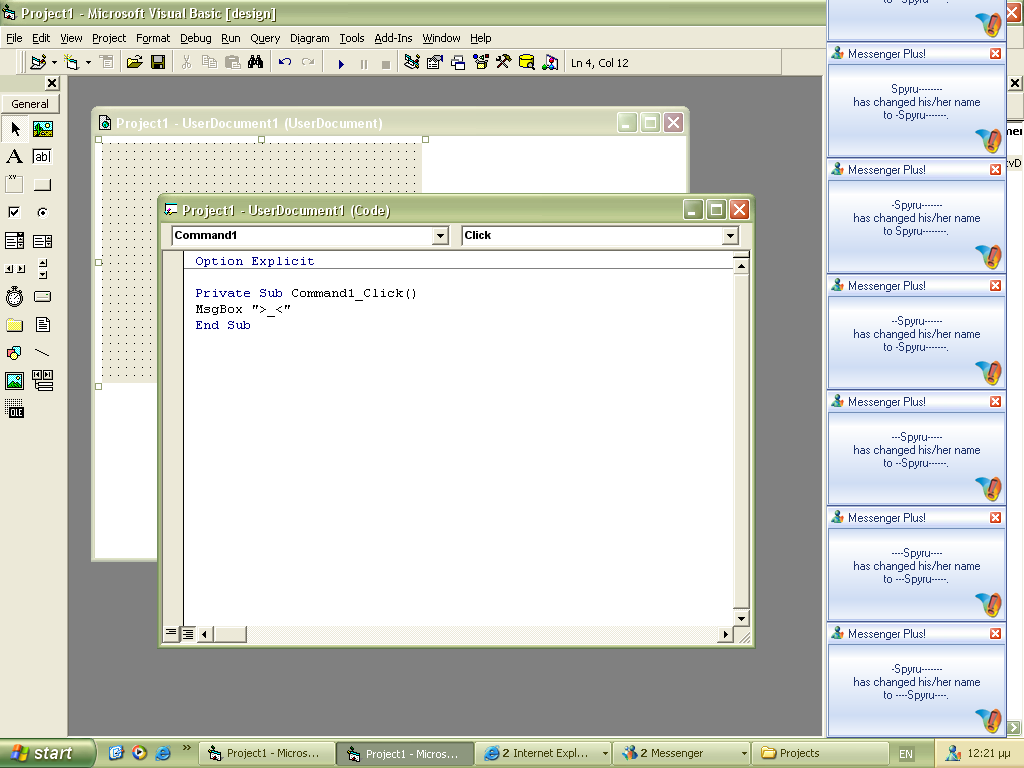Viewport: 1024px width, 768px height.
Task: Click the Save Project floppy disk icon
Action: pyautogui.click(x=158, y=63)
